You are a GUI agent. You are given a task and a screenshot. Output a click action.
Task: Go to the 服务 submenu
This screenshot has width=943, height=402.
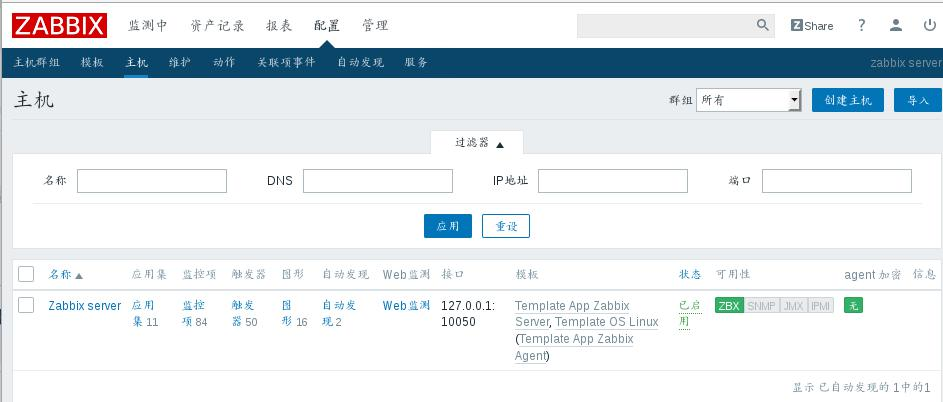click(416, 63)
